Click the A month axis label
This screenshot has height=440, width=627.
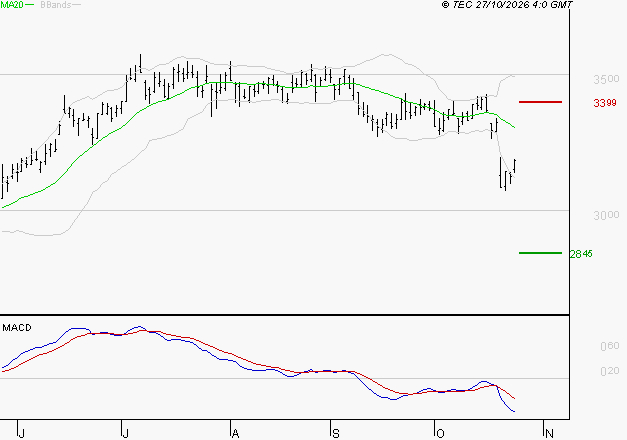[x=236, y=433]
